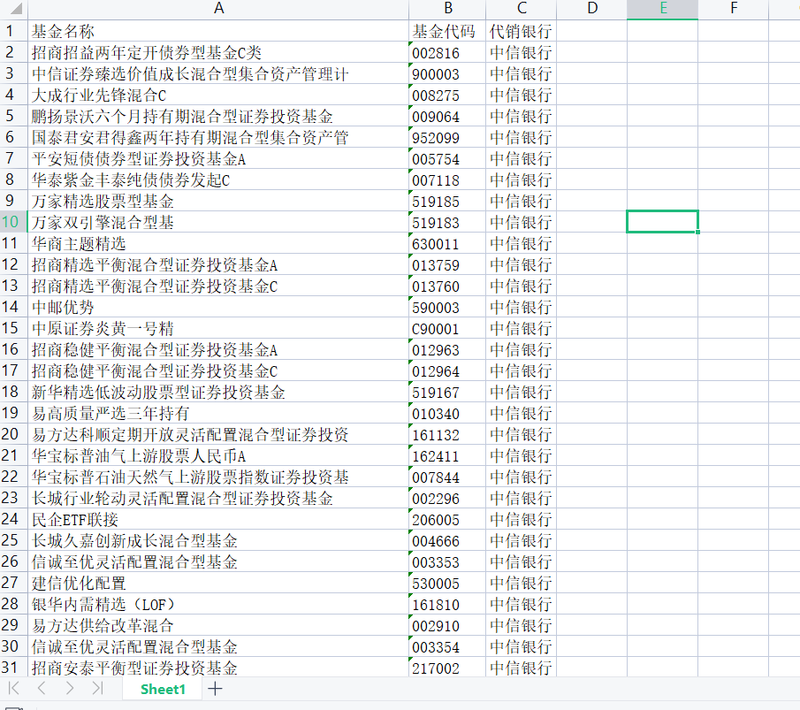Select fund code cell 630011
Screen dimensions: 800x710
pyautogui.click(x=447, y=243)
